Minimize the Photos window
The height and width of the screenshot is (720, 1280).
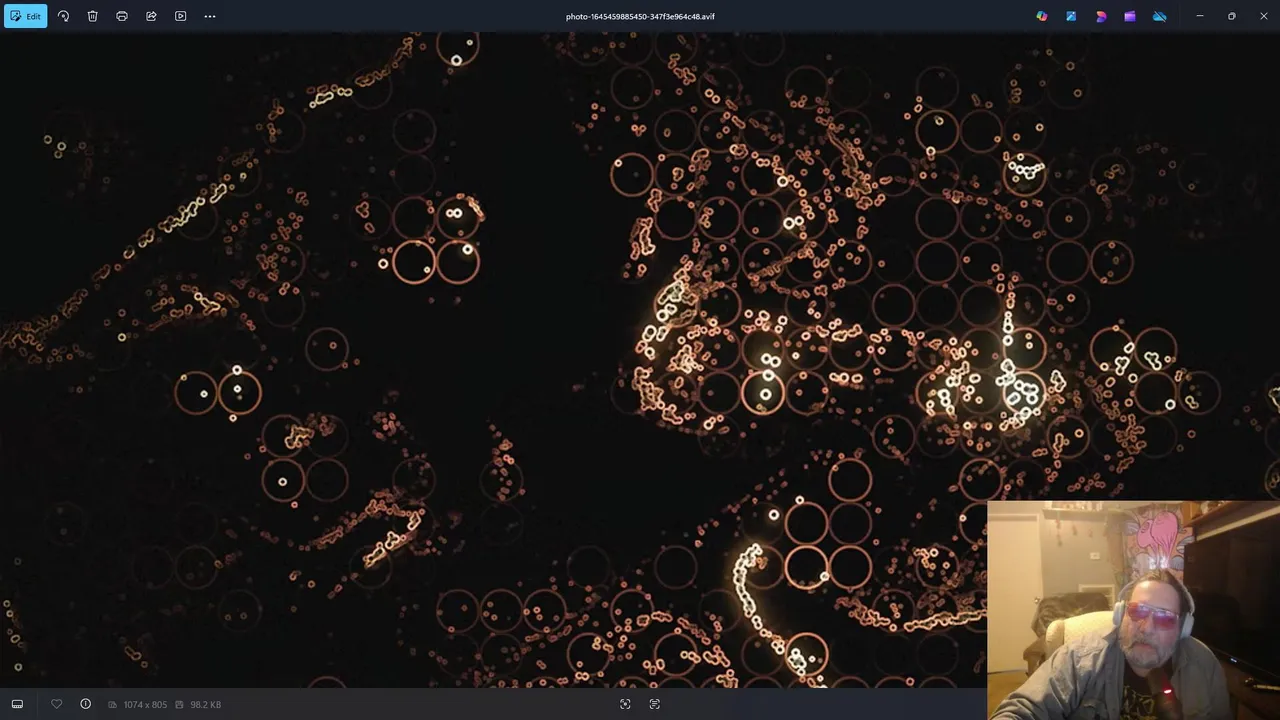(1200, 16)
